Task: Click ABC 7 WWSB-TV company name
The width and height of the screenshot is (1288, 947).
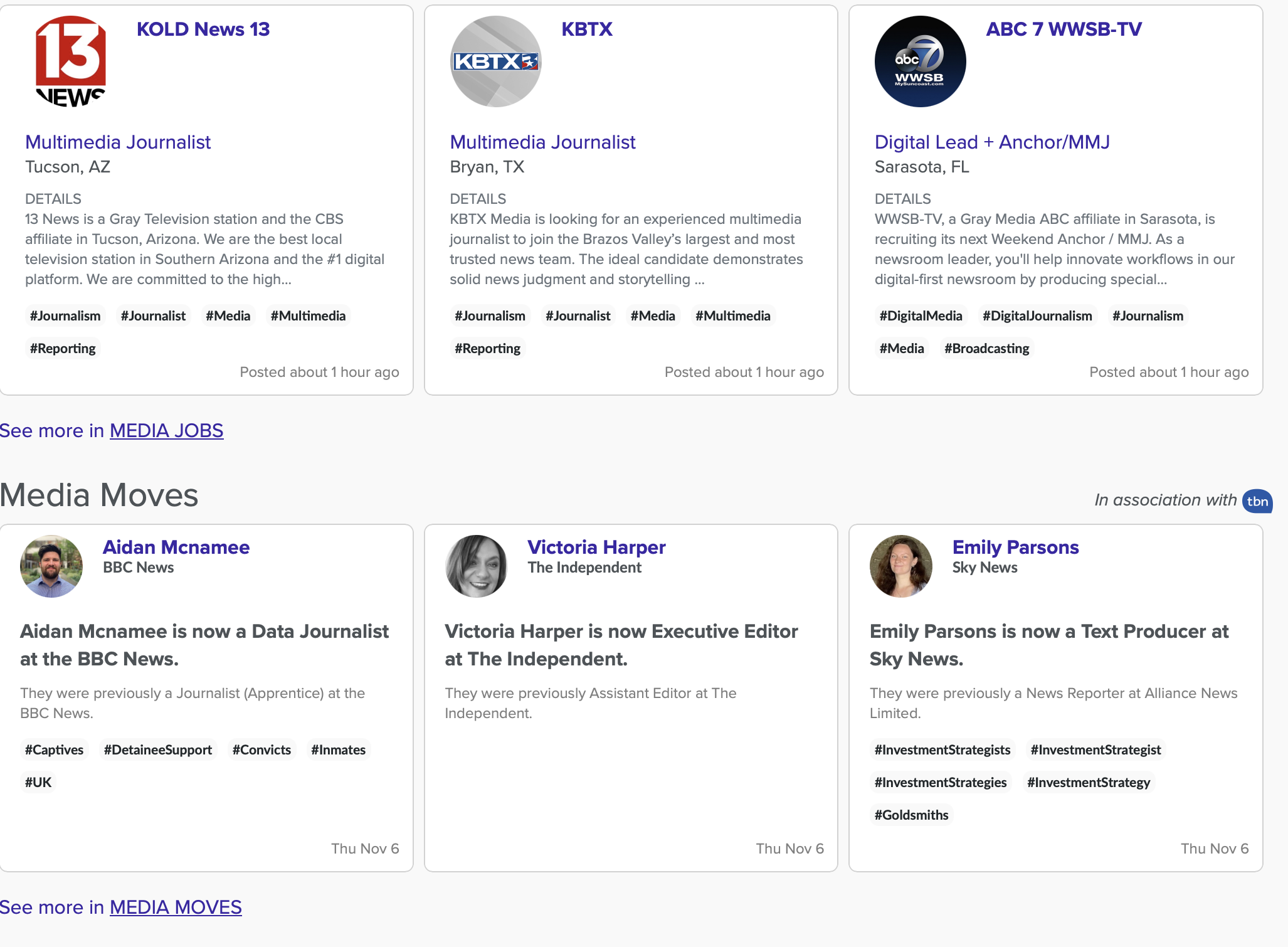Action: click(x=1064, y=29)
